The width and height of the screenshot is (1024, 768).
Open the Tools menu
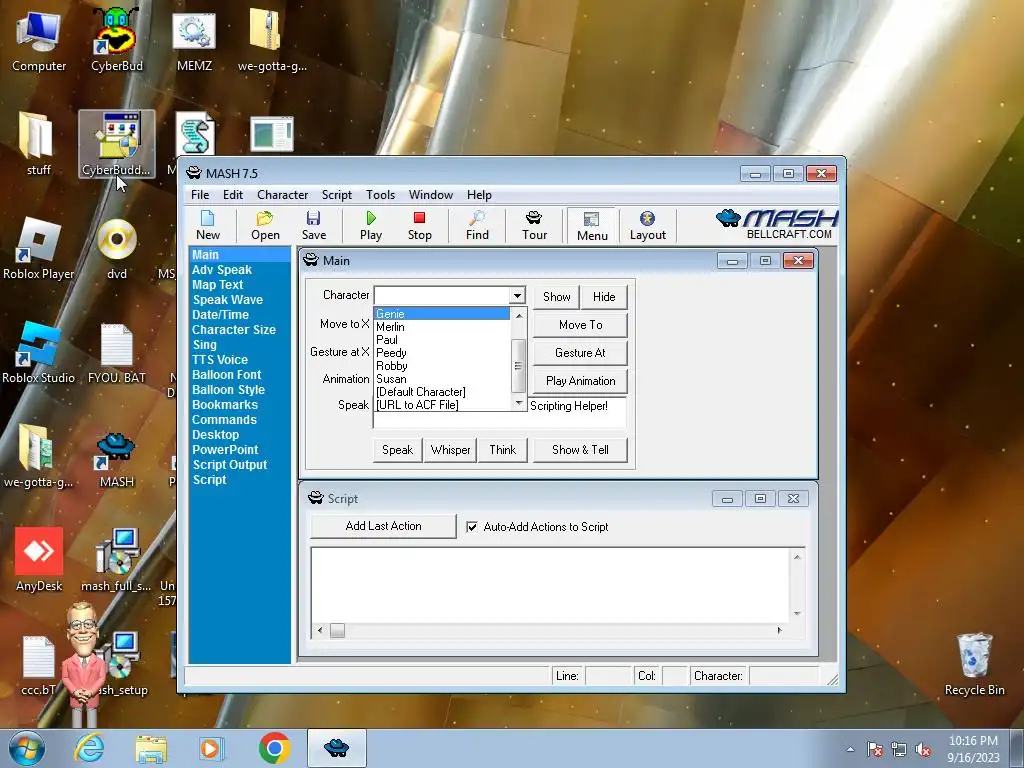[x=380, y=195]
